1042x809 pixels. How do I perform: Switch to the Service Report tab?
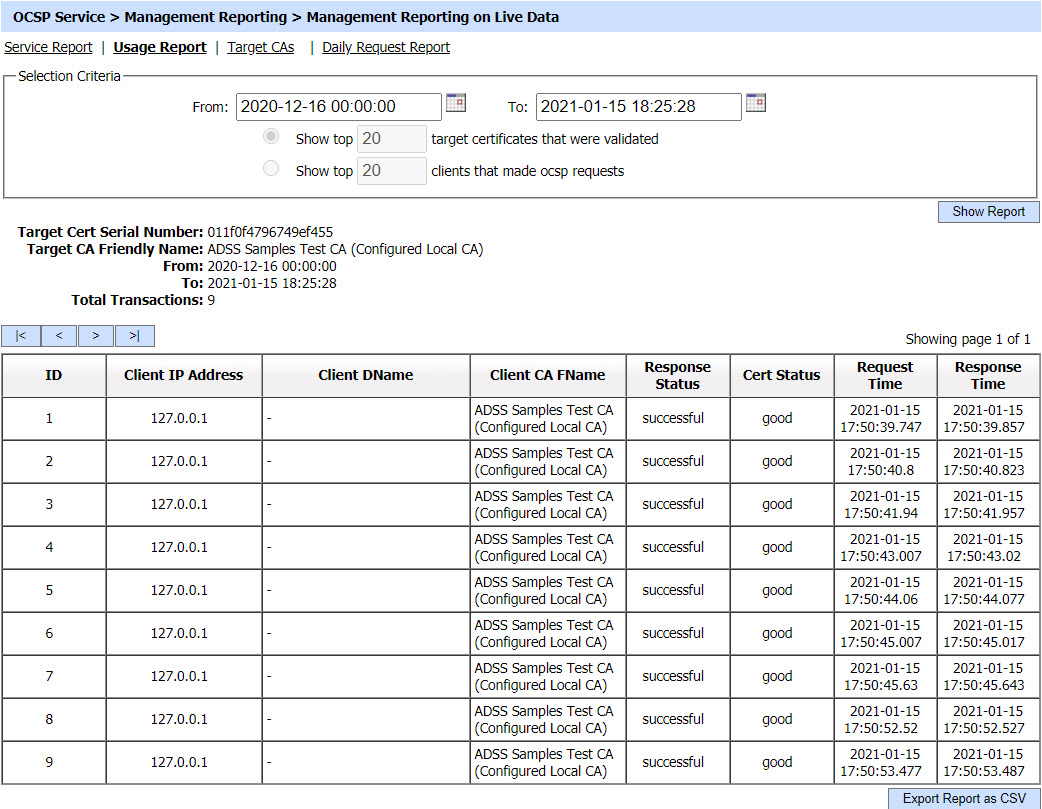(48, 47)
